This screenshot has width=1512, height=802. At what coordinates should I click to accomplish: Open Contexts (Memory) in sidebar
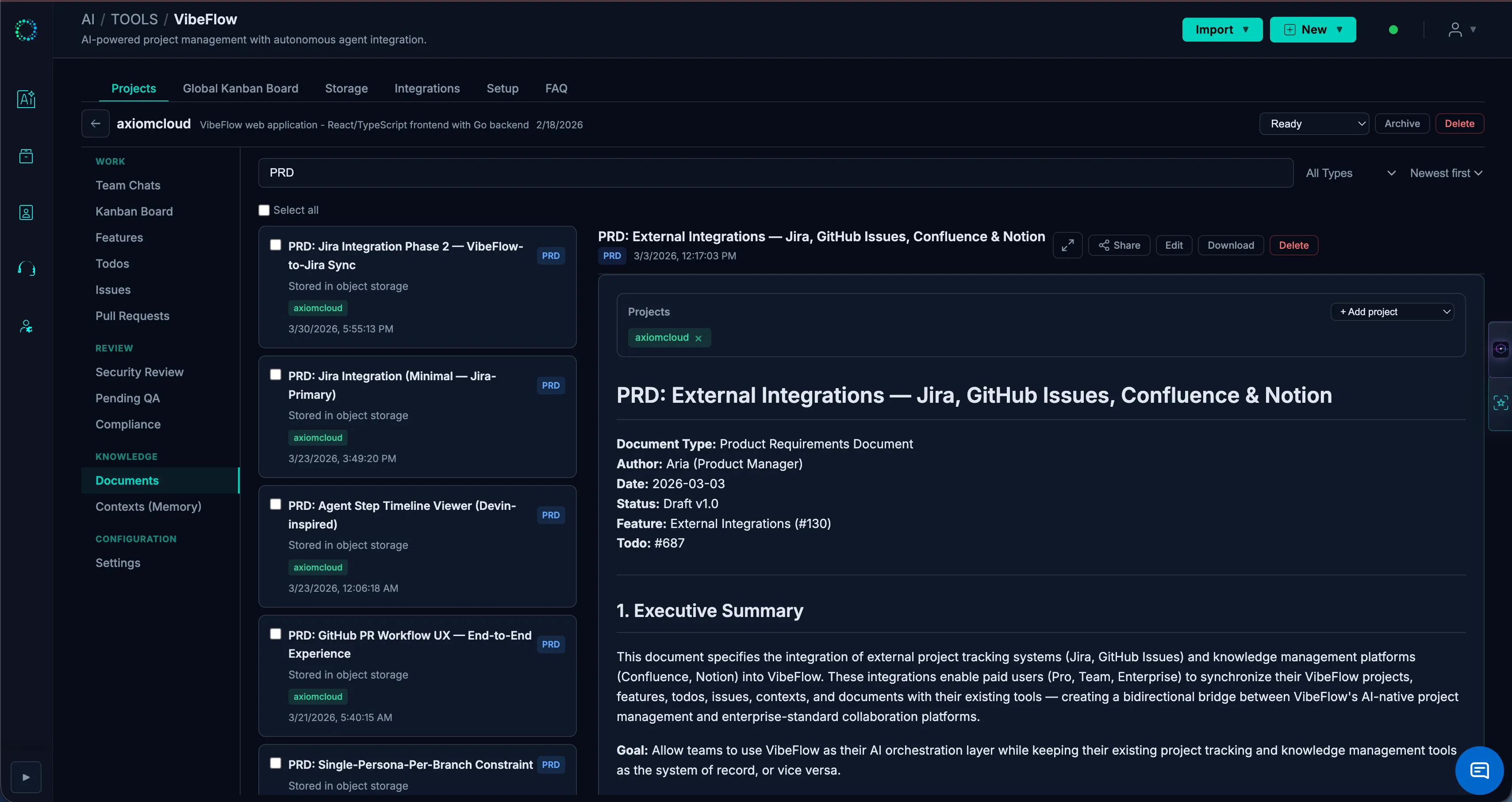[148, 507]
